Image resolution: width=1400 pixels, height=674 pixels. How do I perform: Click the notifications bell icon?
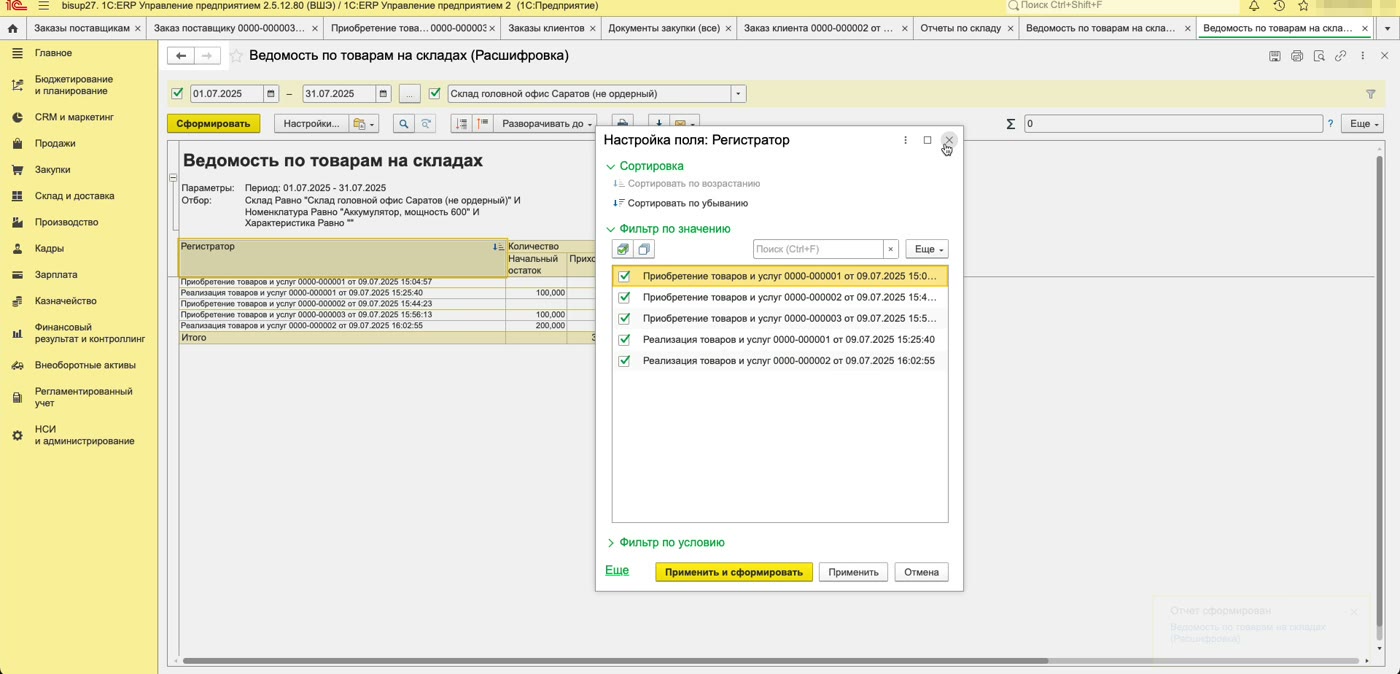(x=1254, y=6)
